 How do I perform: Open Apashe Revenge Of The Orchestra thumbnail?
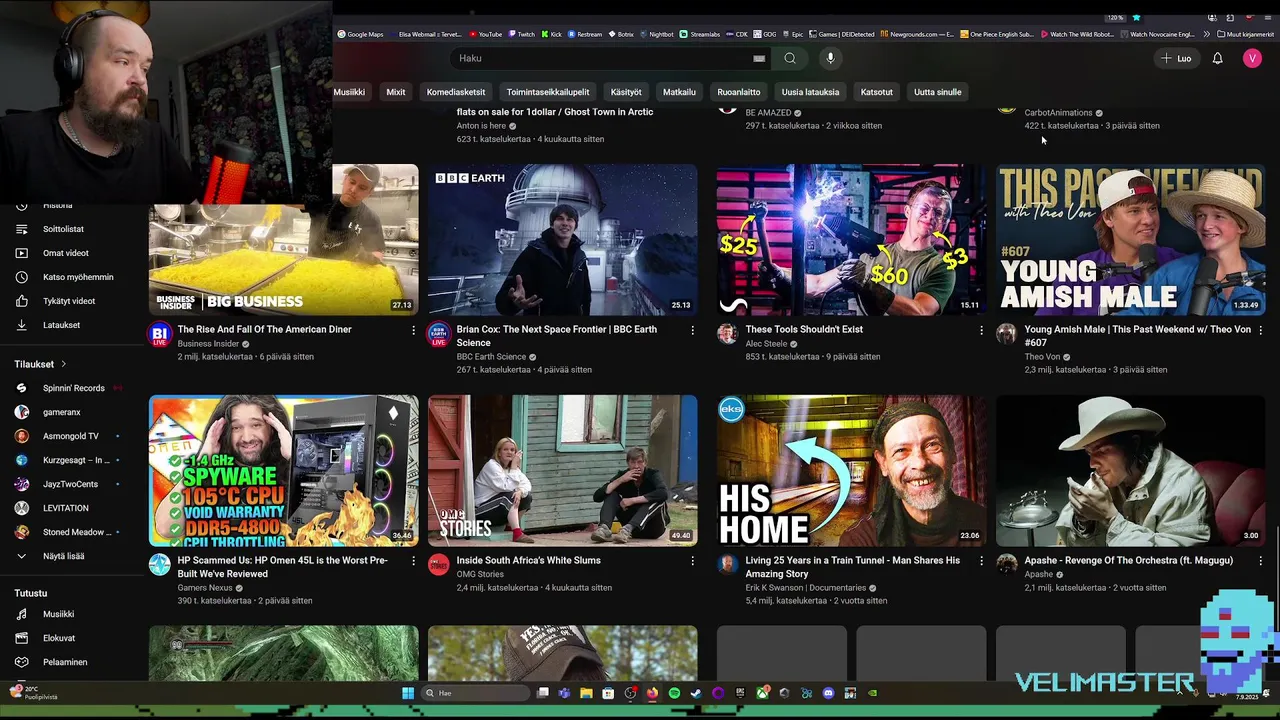(1130, 470)
